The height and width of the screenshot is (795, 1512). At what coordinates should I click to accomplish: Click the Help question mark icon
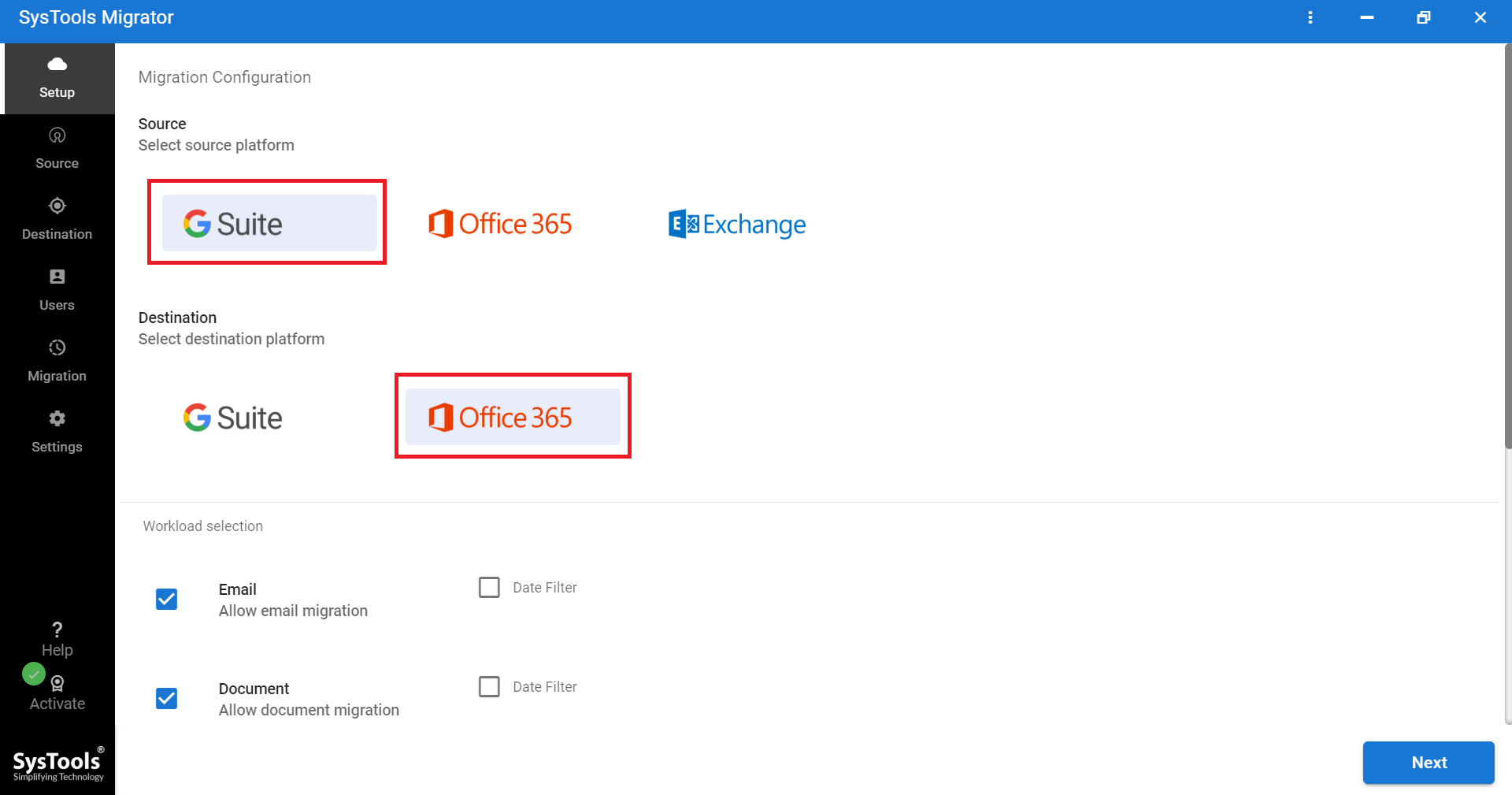[x=57, y=630]
